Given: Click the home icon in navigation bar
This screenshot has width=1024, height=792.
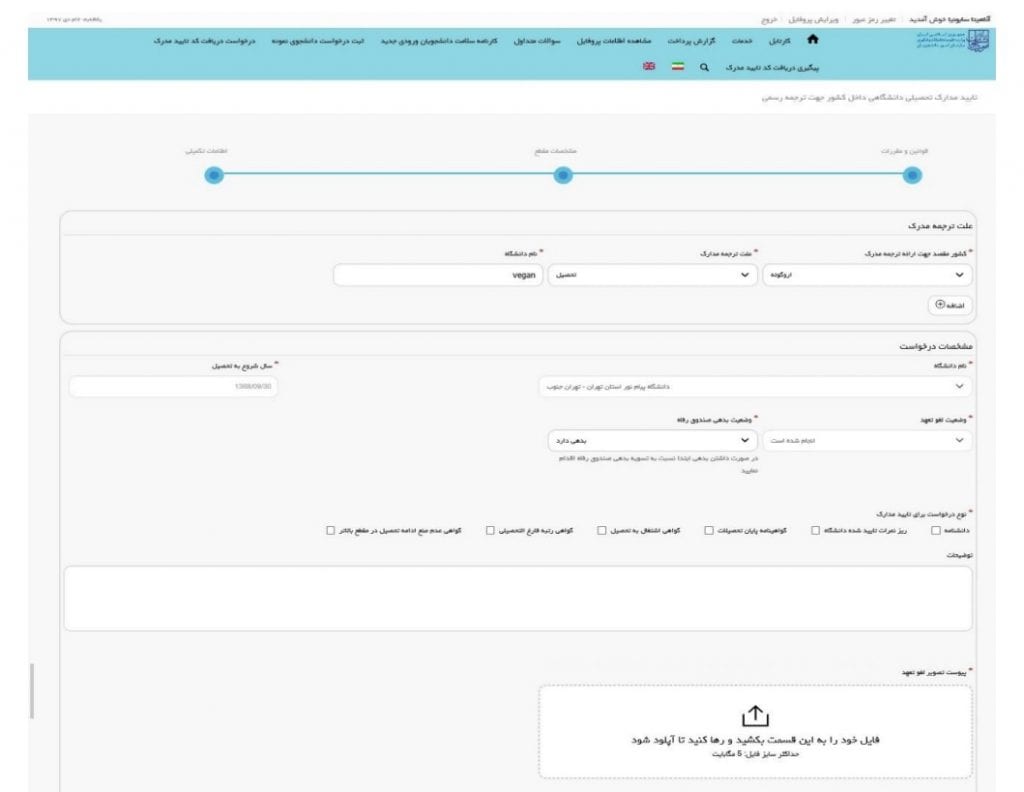Looking at the screenshot, I should [812, 41].
